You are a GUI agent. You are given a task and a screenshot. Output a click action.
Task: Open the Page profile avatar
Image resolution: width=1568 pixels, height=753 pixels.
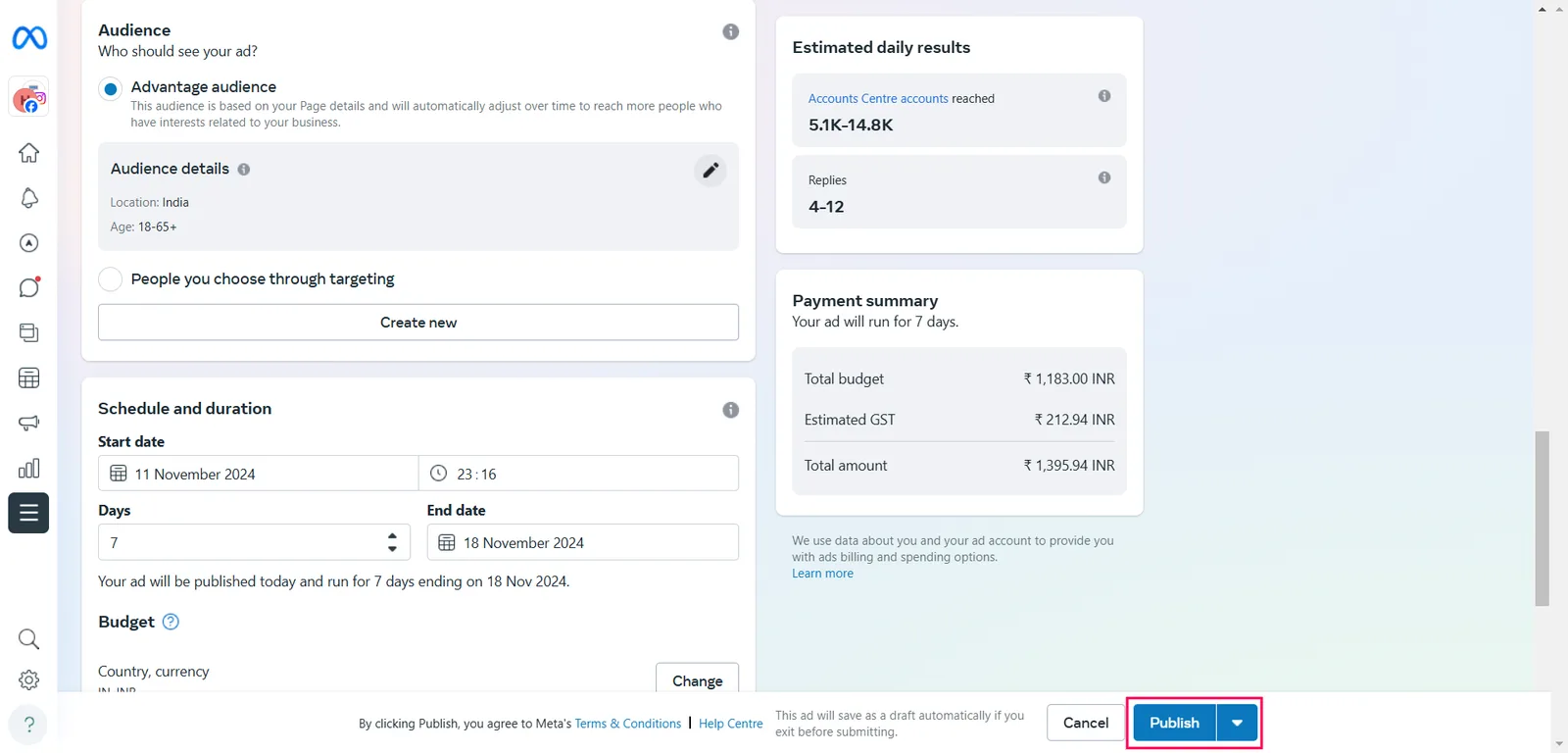pos(28,98)
